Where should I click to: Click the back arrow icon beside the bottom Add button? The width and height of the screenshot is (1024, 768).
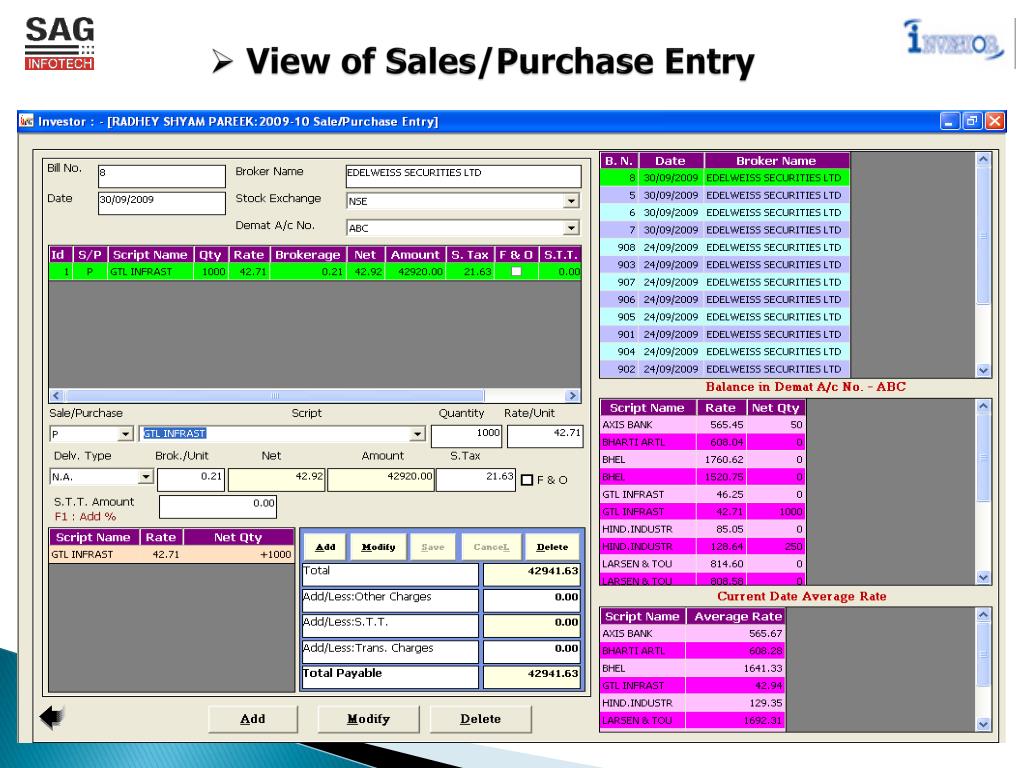52,717
